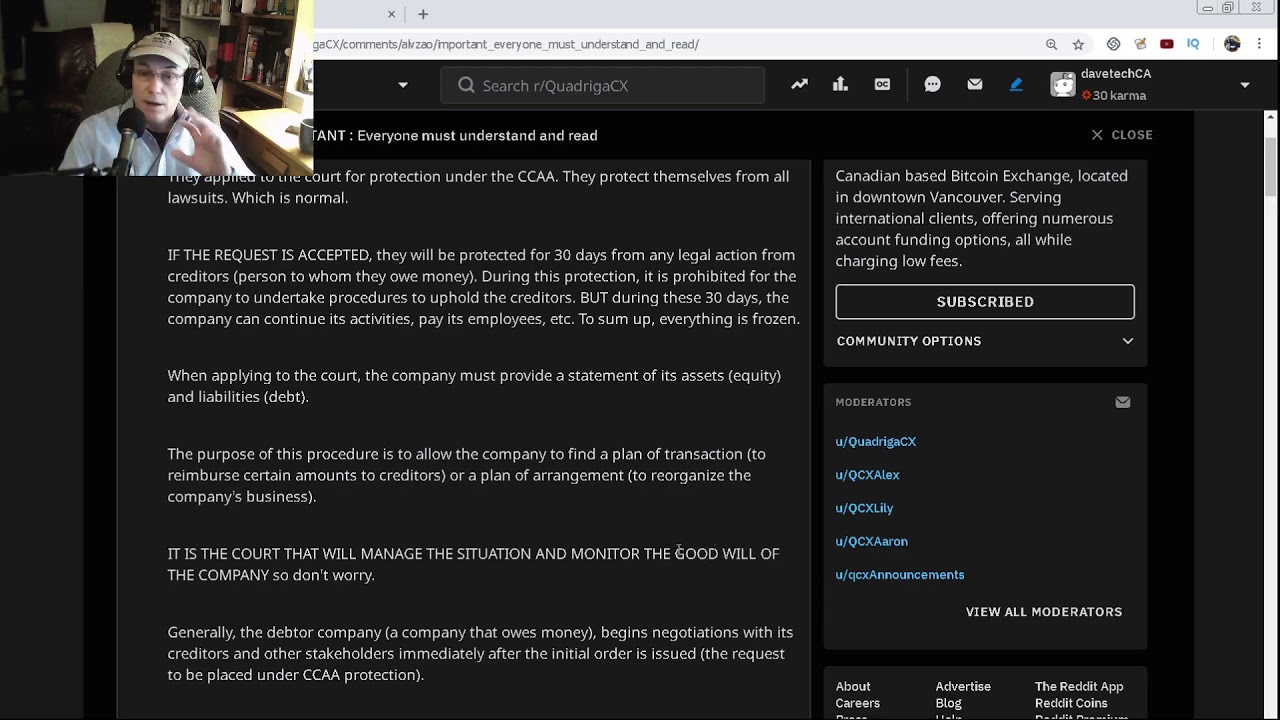Viewport: 1280px width, 720px height.
Task: Click the 'Canadian based Bitcoin Exchange' description
Action: click(982, 218)
